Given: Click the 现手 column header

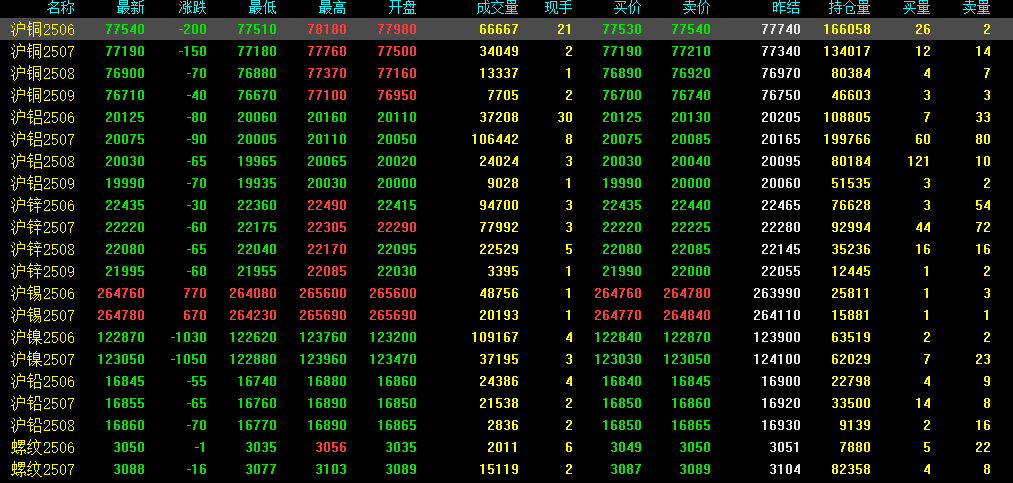Looking at the screenshot, I should pos(558,8).
